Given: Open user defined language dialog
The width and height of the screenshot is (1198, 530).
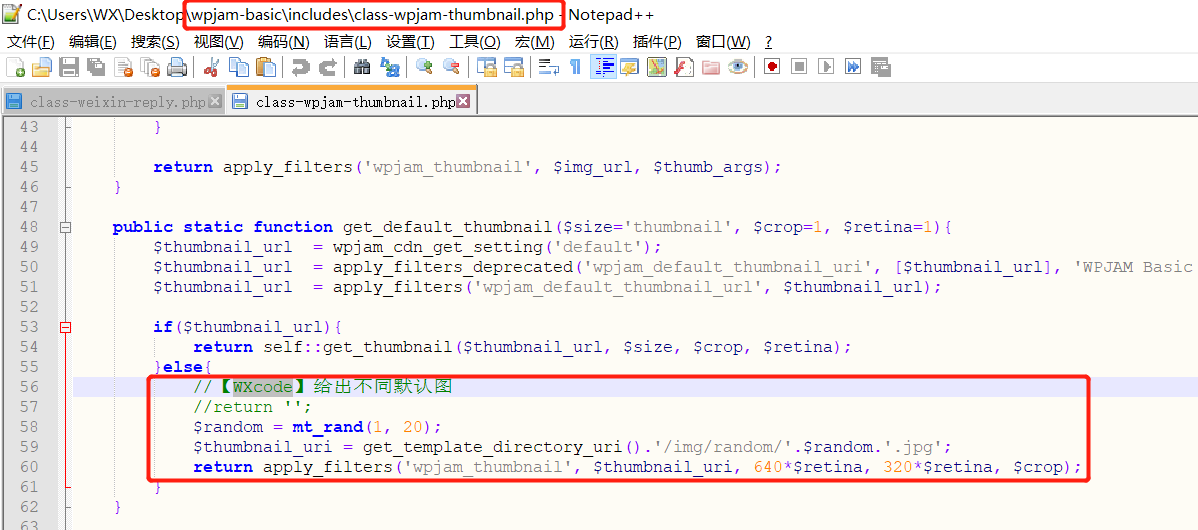Looking at the screenshot, I should [630, 67].
